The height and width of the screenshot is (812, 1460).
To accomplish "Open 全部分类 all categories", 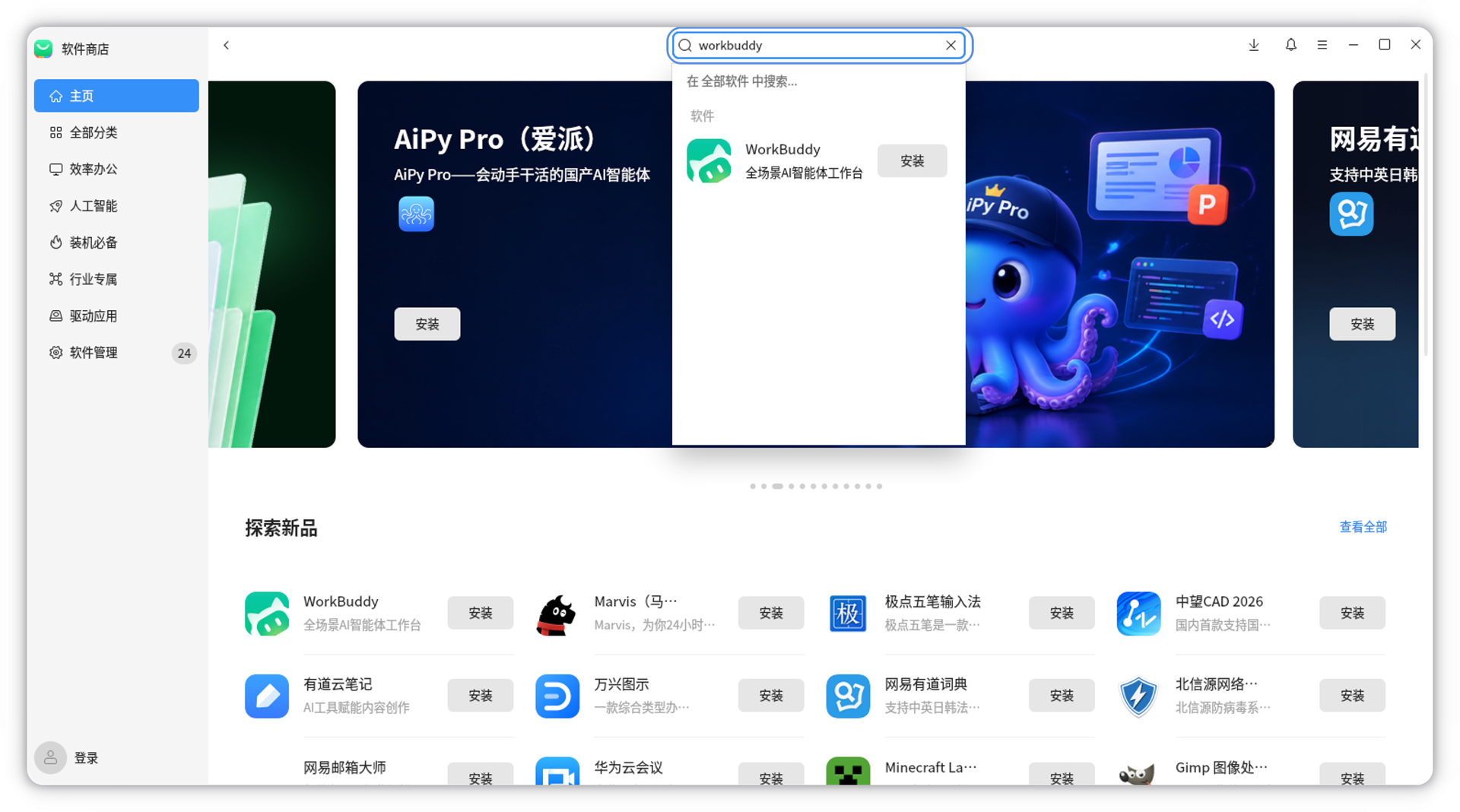I will coord(116,132).
